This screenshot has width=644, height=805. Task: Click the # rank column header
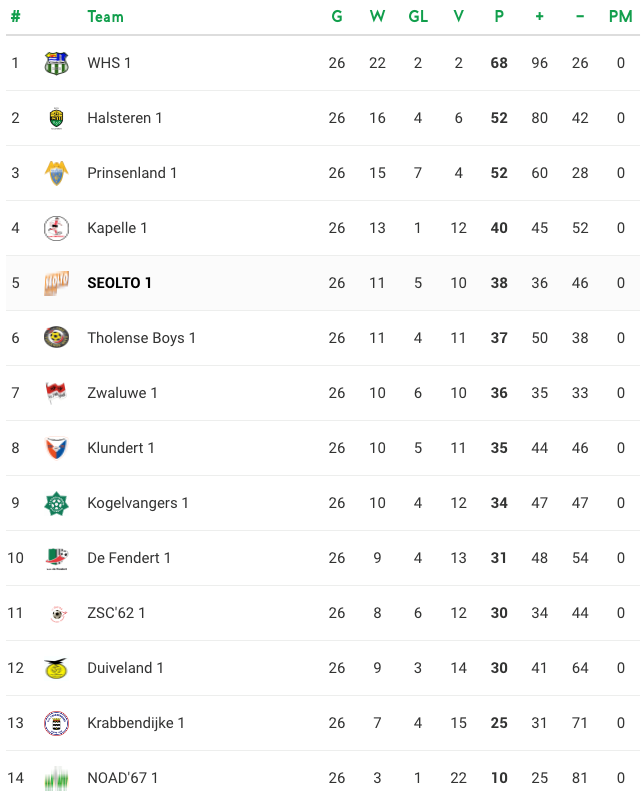pos(15,16)
